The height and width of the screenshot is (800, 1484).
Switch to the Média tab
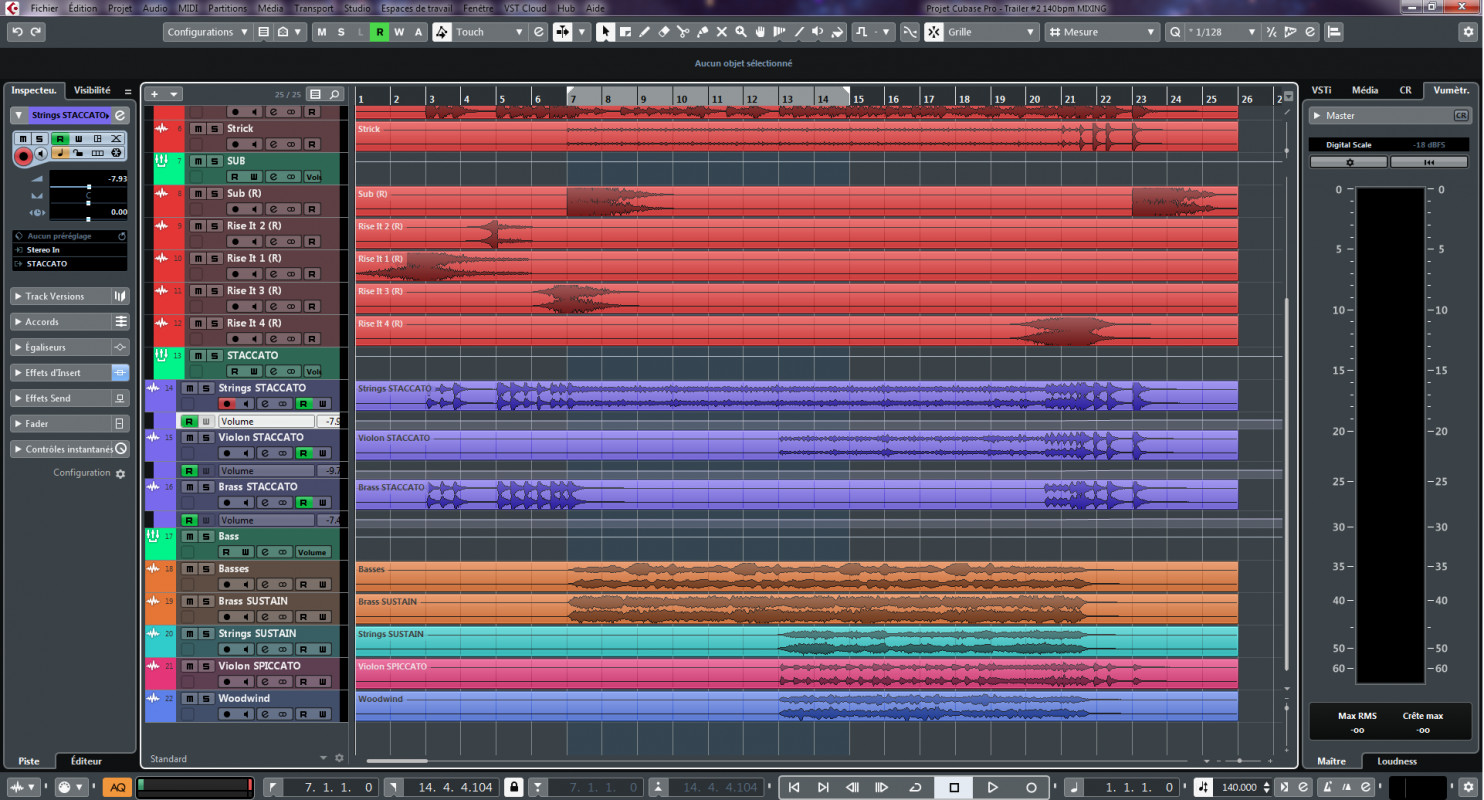[1364, 90]
